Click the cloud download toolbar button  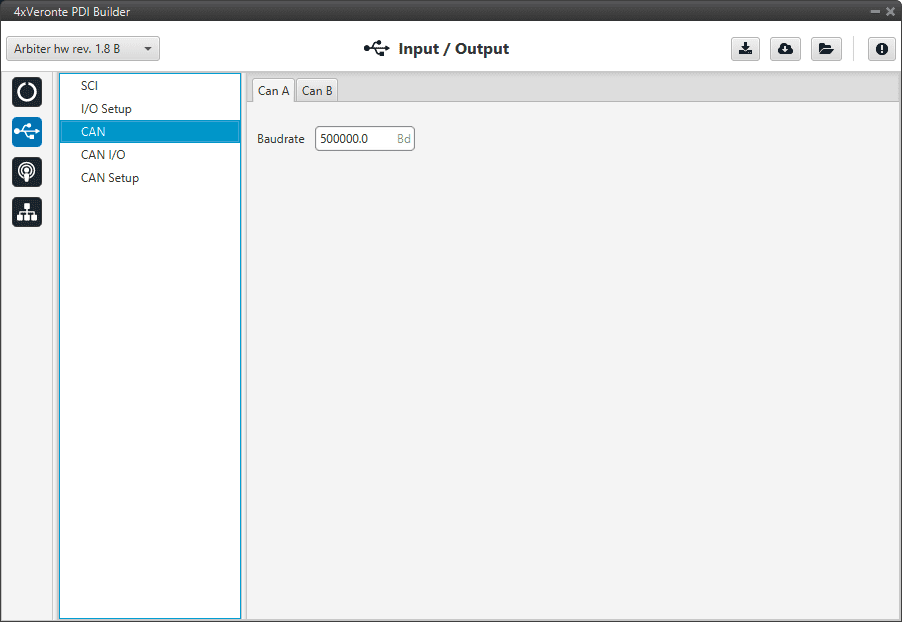(x=785, y=49)
